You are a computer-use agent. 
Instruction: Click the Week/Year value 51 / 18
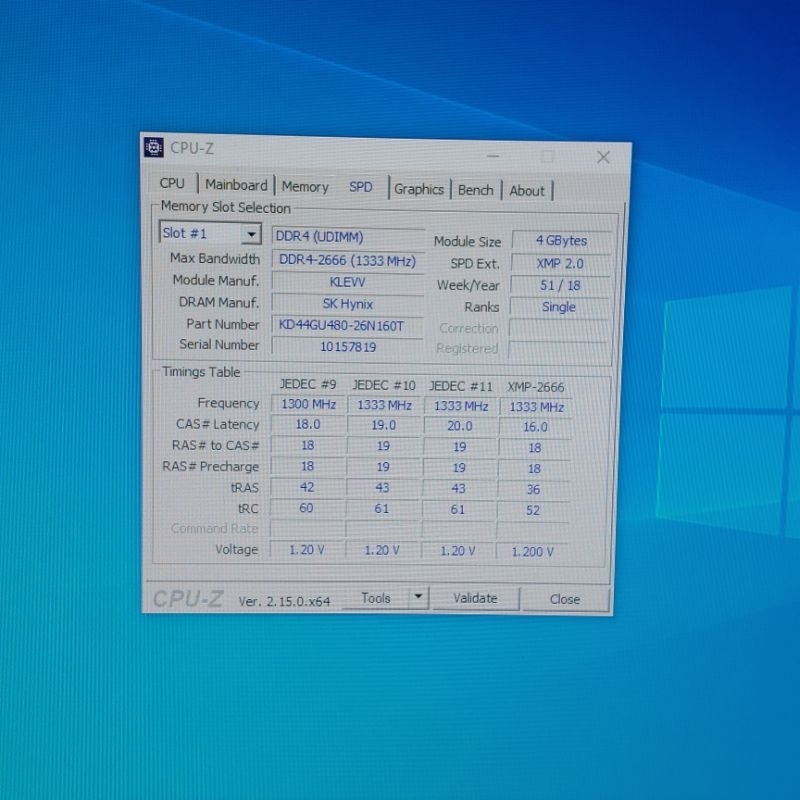[x=560, y=286]
